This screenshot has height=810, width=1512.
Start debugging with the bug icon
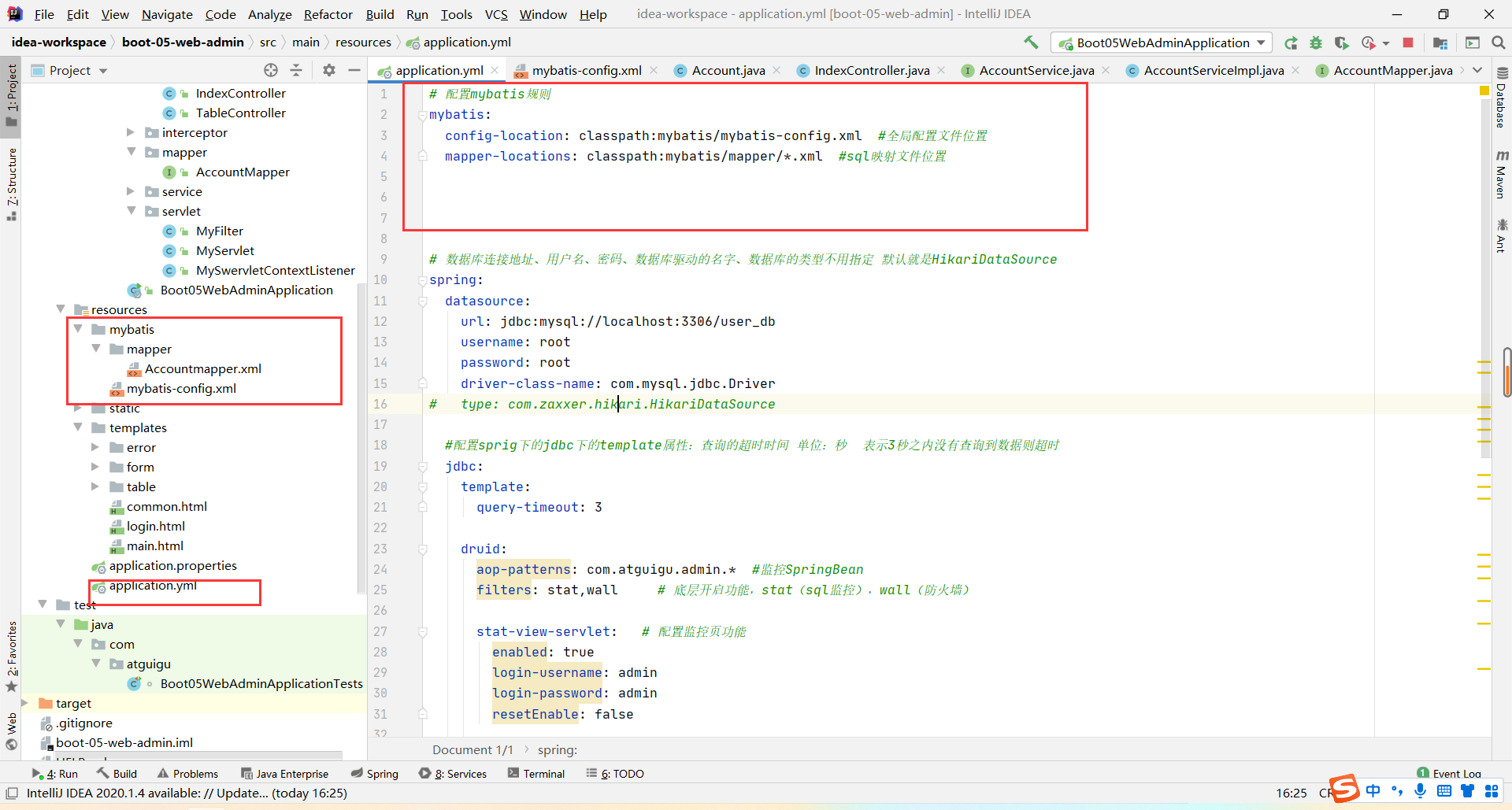click(1316, 43)
